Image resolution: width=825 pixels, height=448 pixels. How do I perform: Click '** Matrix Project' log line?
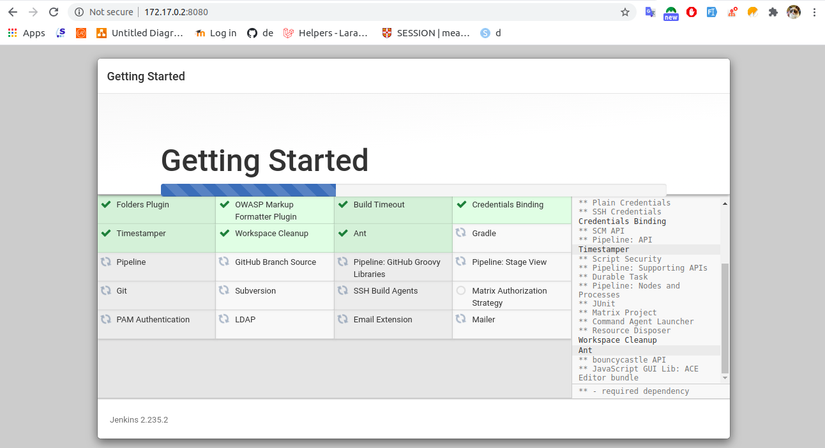pos(617,312)
